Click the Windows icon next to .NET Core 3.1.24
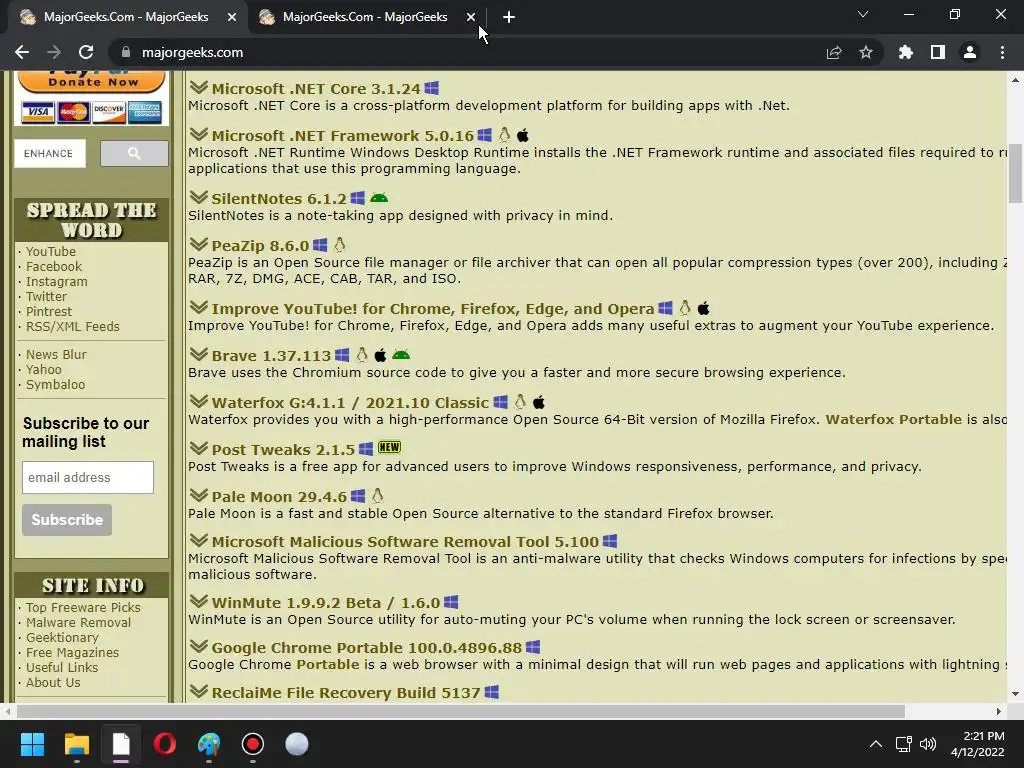Viewport: 1024px width, 768px height. (x=431, y=88)
